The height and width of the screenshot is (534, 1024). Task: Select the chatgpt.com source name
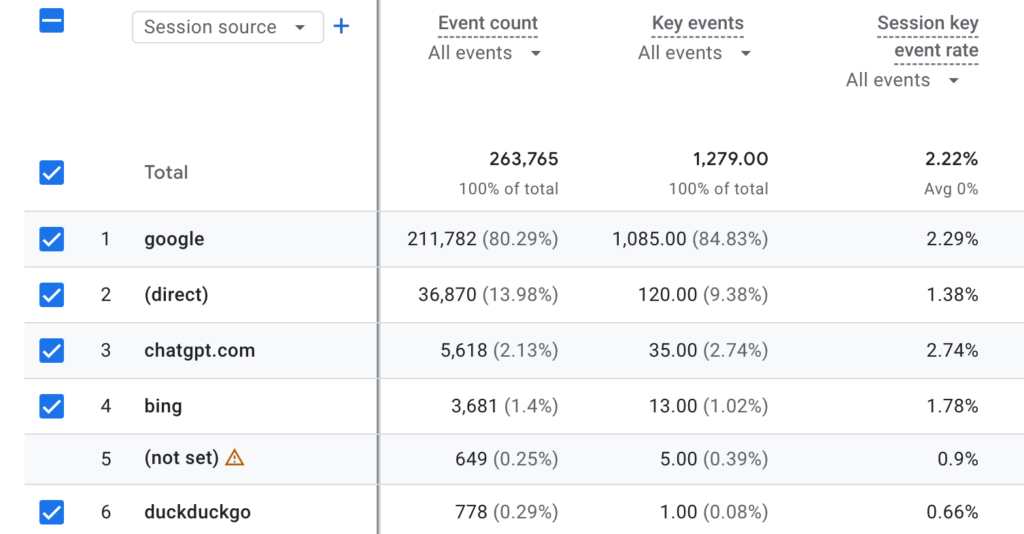click(199, 351)
